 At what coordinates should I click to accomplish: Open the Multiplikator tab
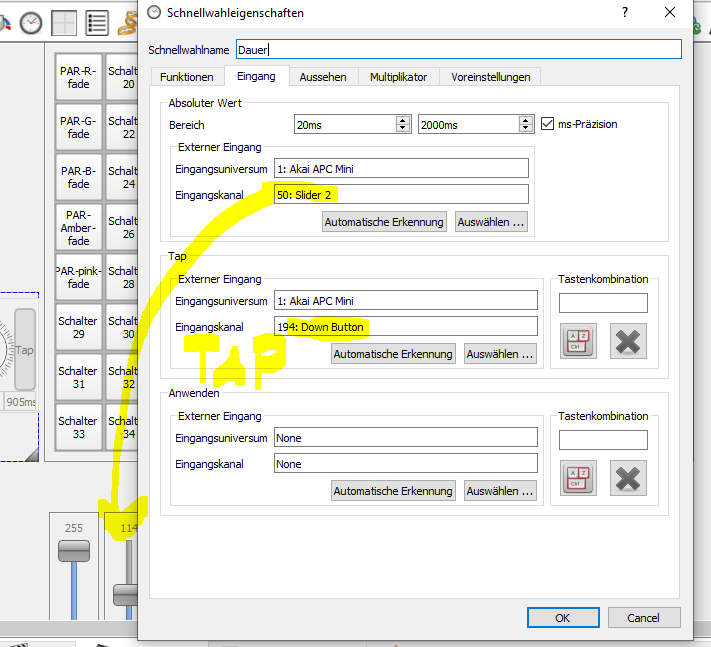[x=398, y=77]
